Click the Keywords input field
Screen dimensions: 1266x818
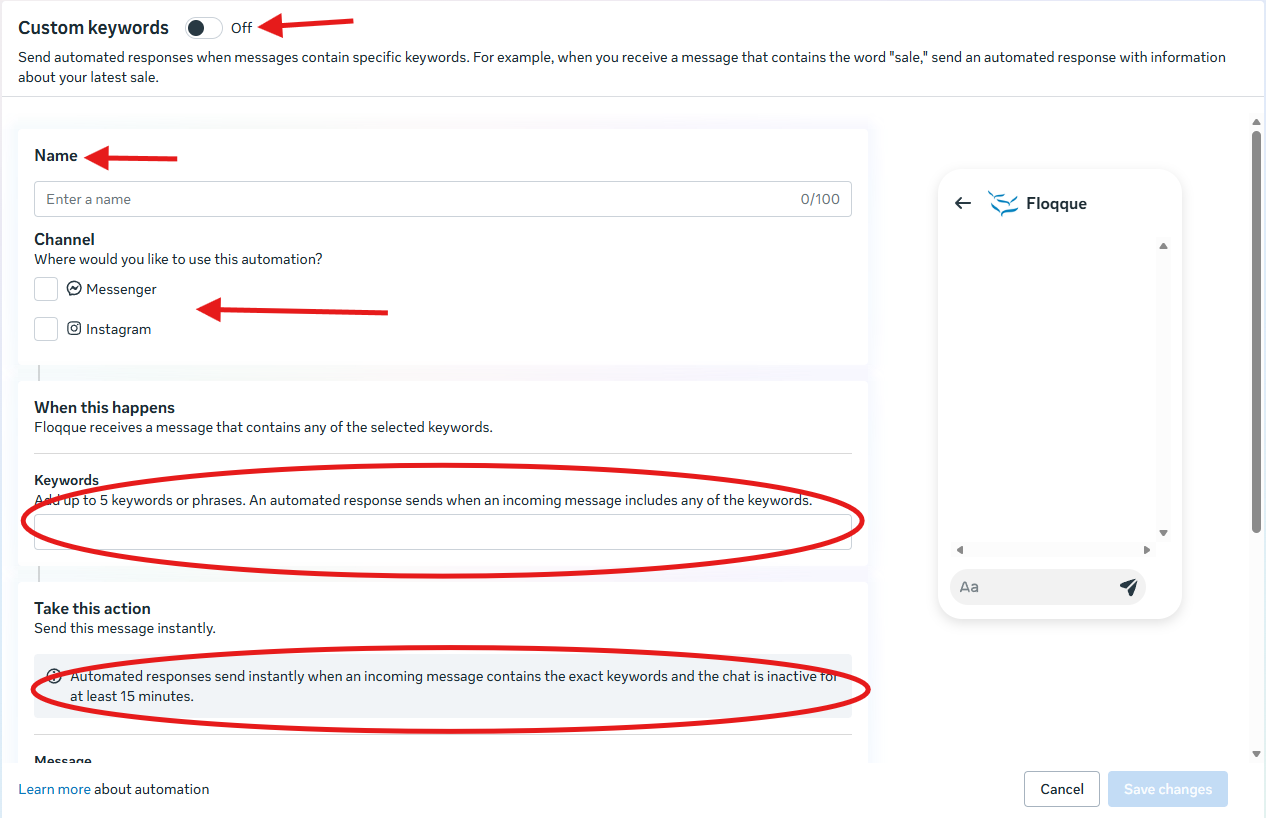point(443,531)
